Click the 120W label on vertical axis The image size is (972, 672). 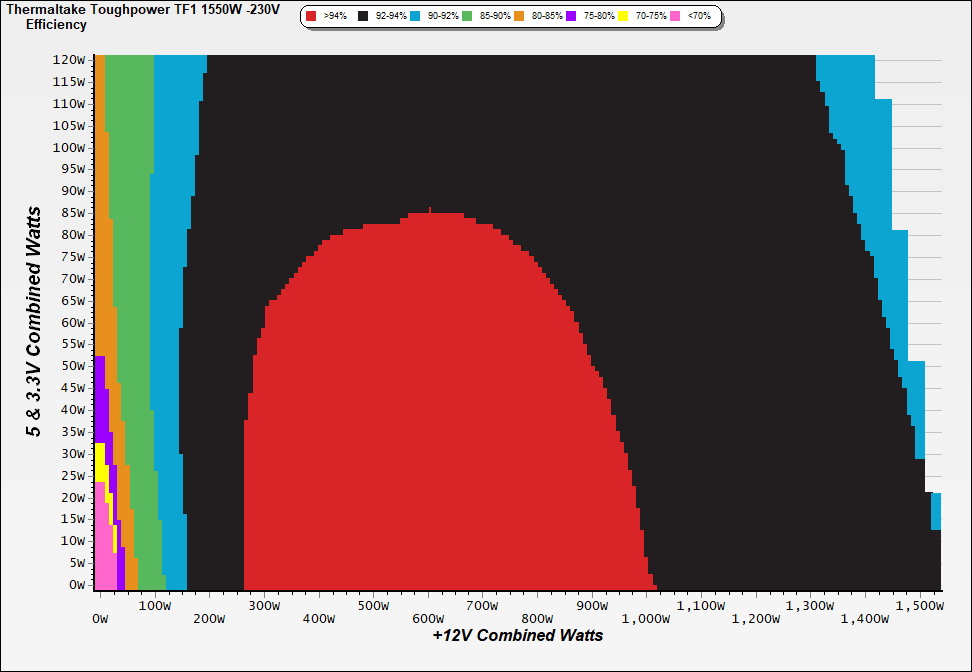(70, 59)
